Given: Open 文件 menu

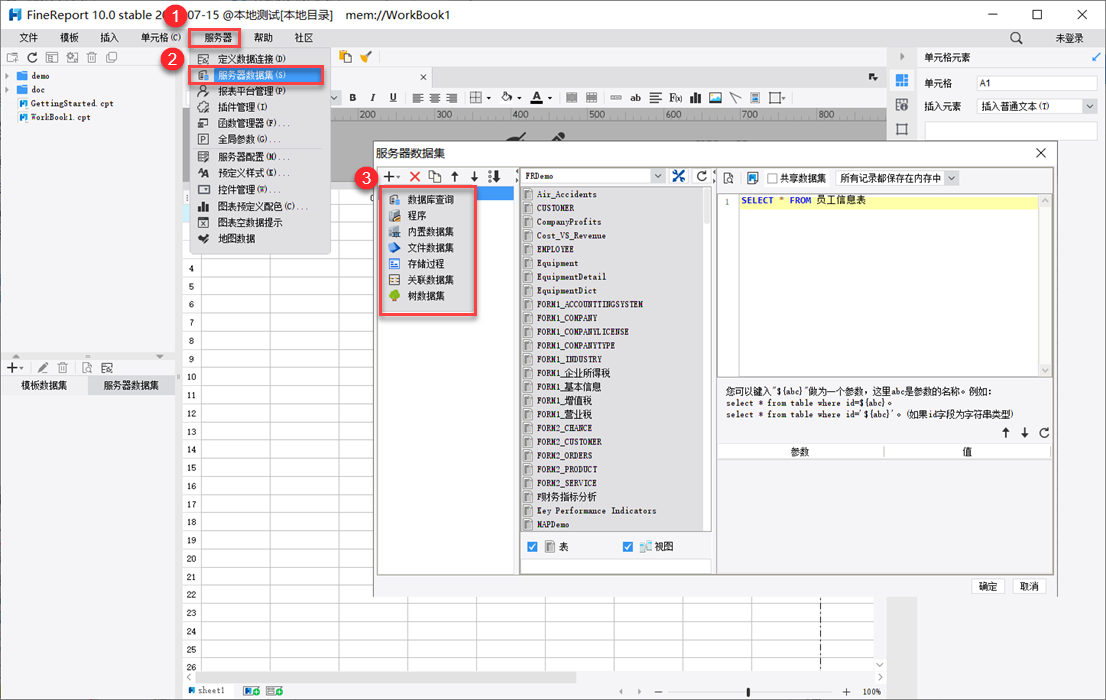Looking at the screenshot, I should click(x=28, y=37).
